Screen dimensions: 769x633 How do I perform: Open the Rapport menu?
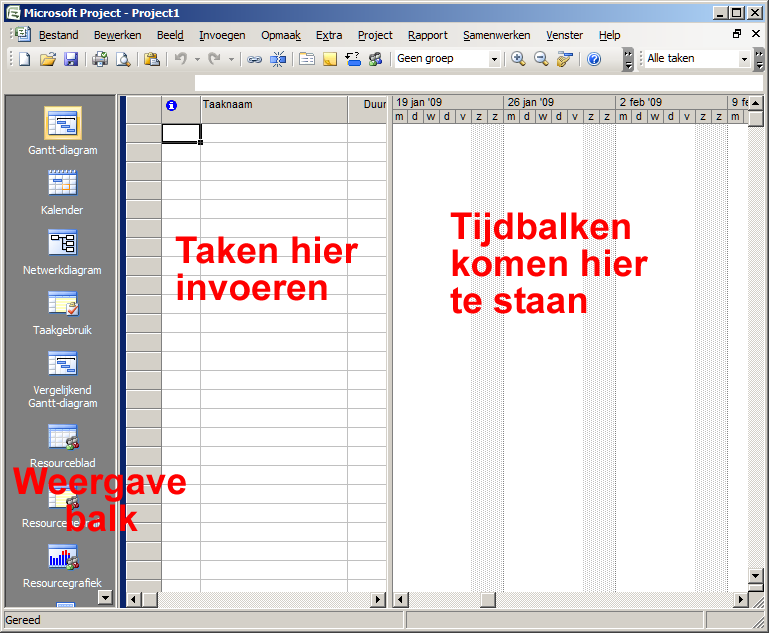point(428,35)
